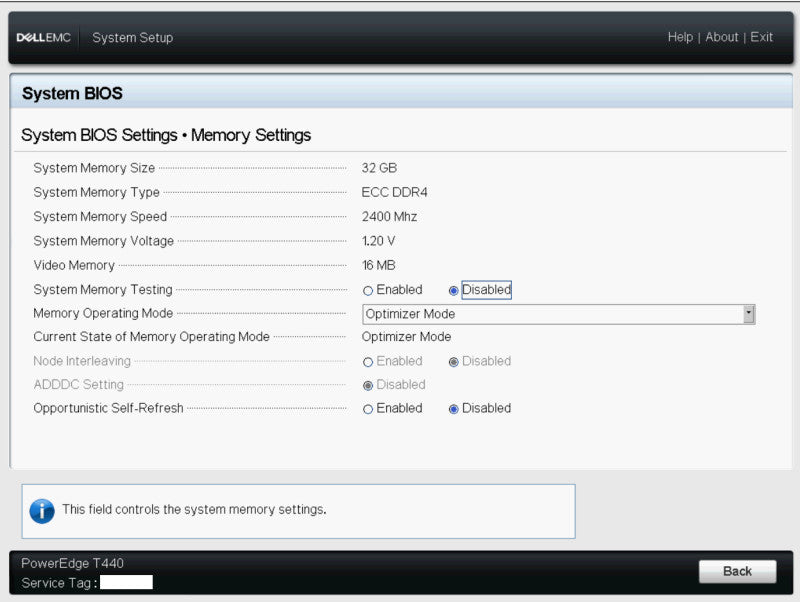Open the About link
Screen dimensions: 800x602
[721, 37]
